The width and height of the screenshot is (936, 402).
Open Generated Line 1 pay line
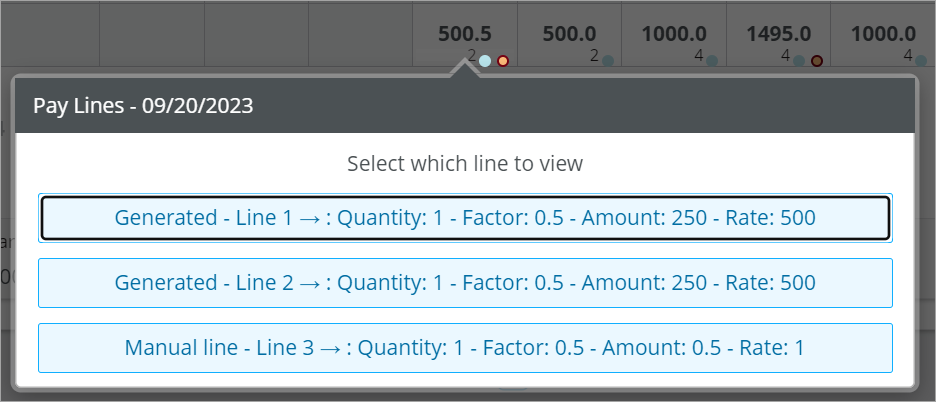465,218
